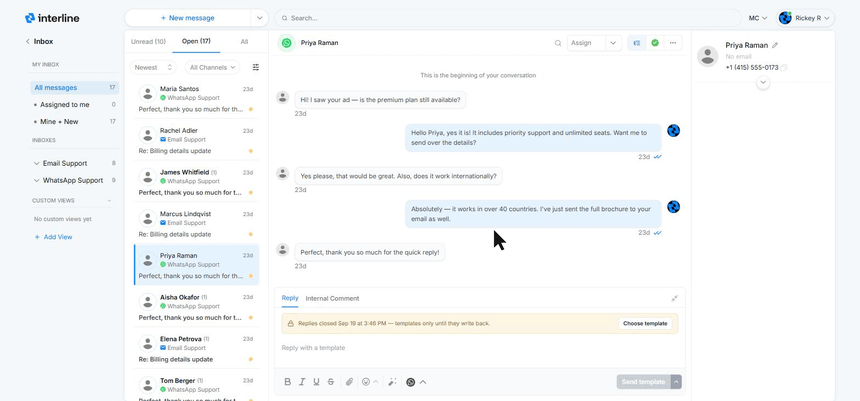
Task: Edit Priya Raman's contact name pencil
Action: [774, 46]
